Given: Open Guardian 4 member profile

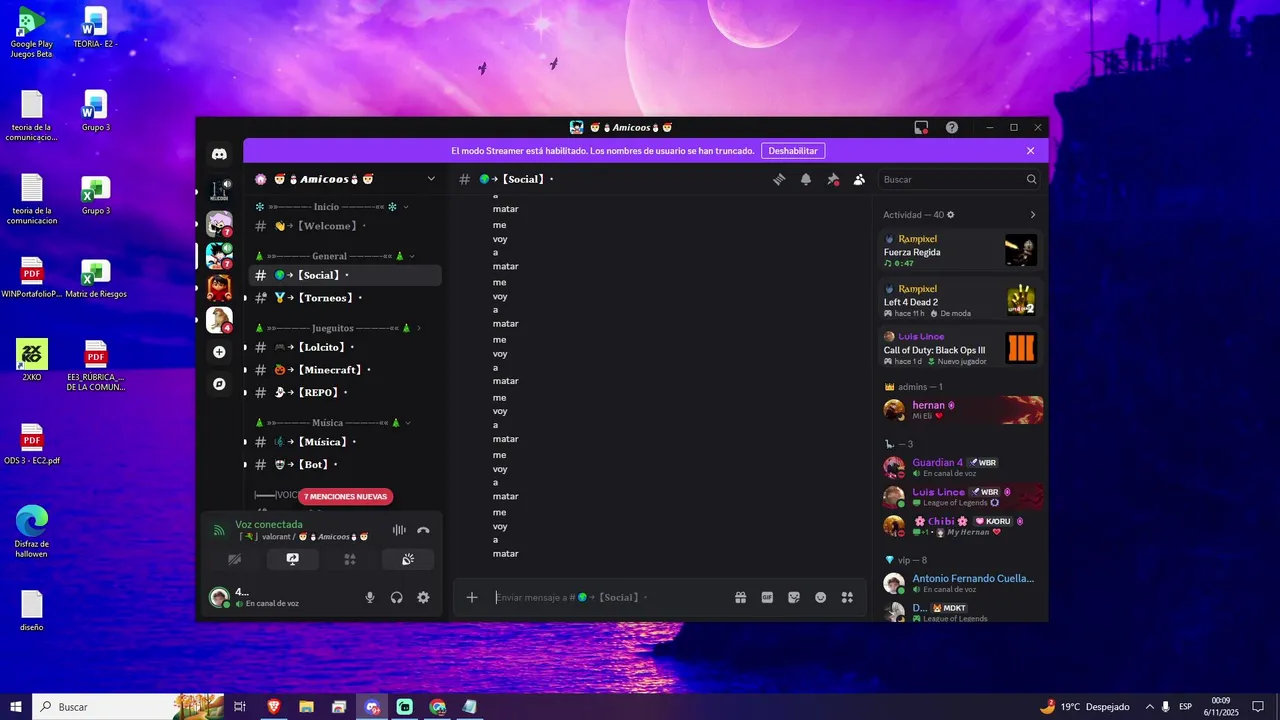Looking at the screenshot, I should coord(962,467).
